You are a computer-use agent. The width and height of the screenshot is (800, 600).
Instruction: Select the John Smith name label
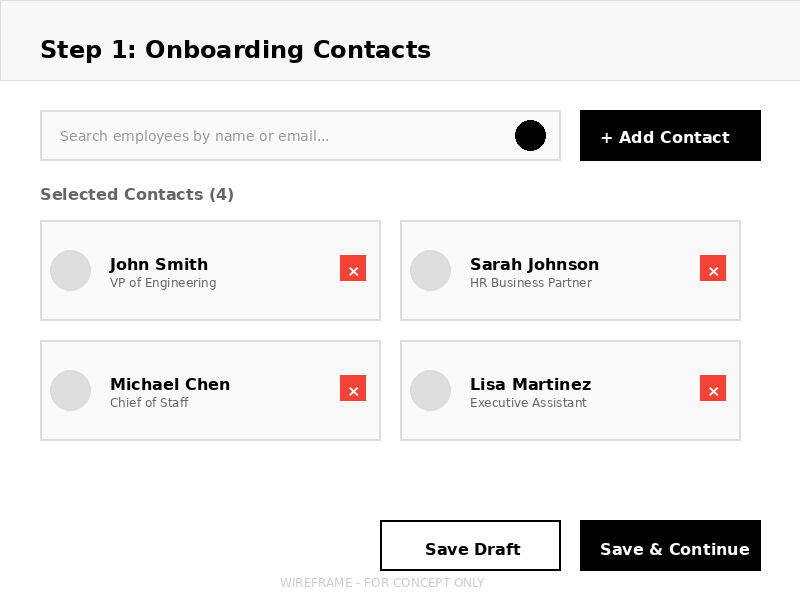(x=159, y=265)
